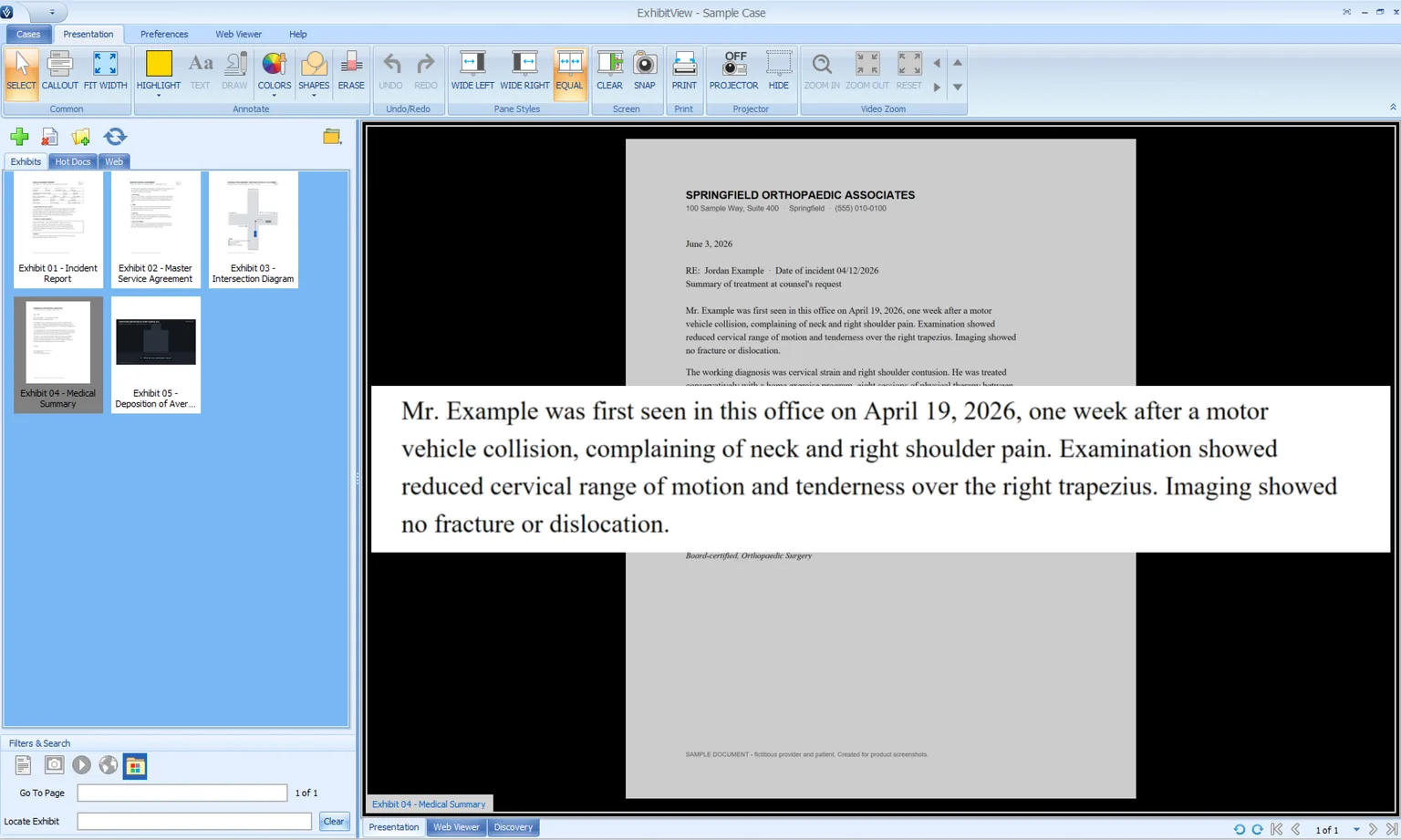Add exhibit with green plus icon

click(x=19, y=137)
